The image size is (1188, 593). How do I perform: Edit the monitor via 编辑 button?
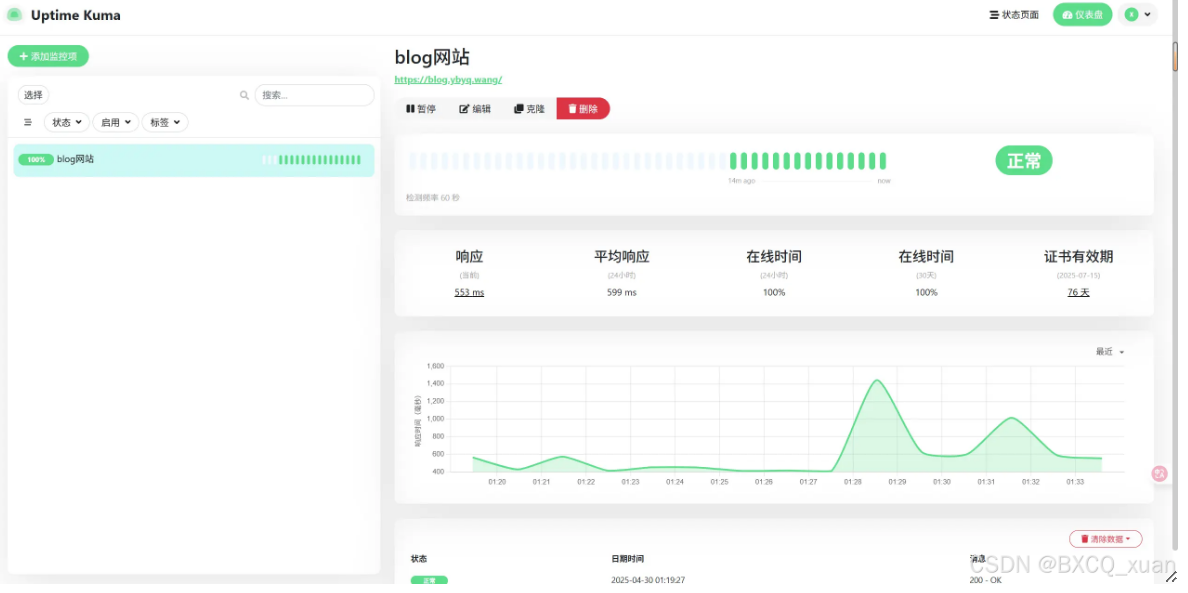pyautogui.click(x=475, y=109)
